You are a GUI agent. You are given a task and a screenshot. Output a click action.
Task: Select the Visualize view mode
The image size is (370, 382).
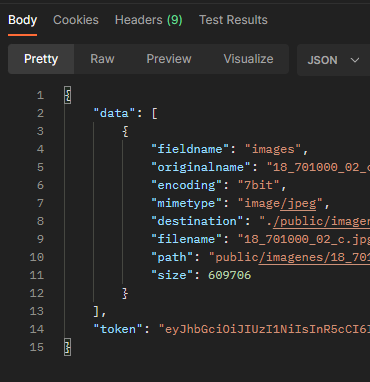pyautogui.click(x=248, y=59)
